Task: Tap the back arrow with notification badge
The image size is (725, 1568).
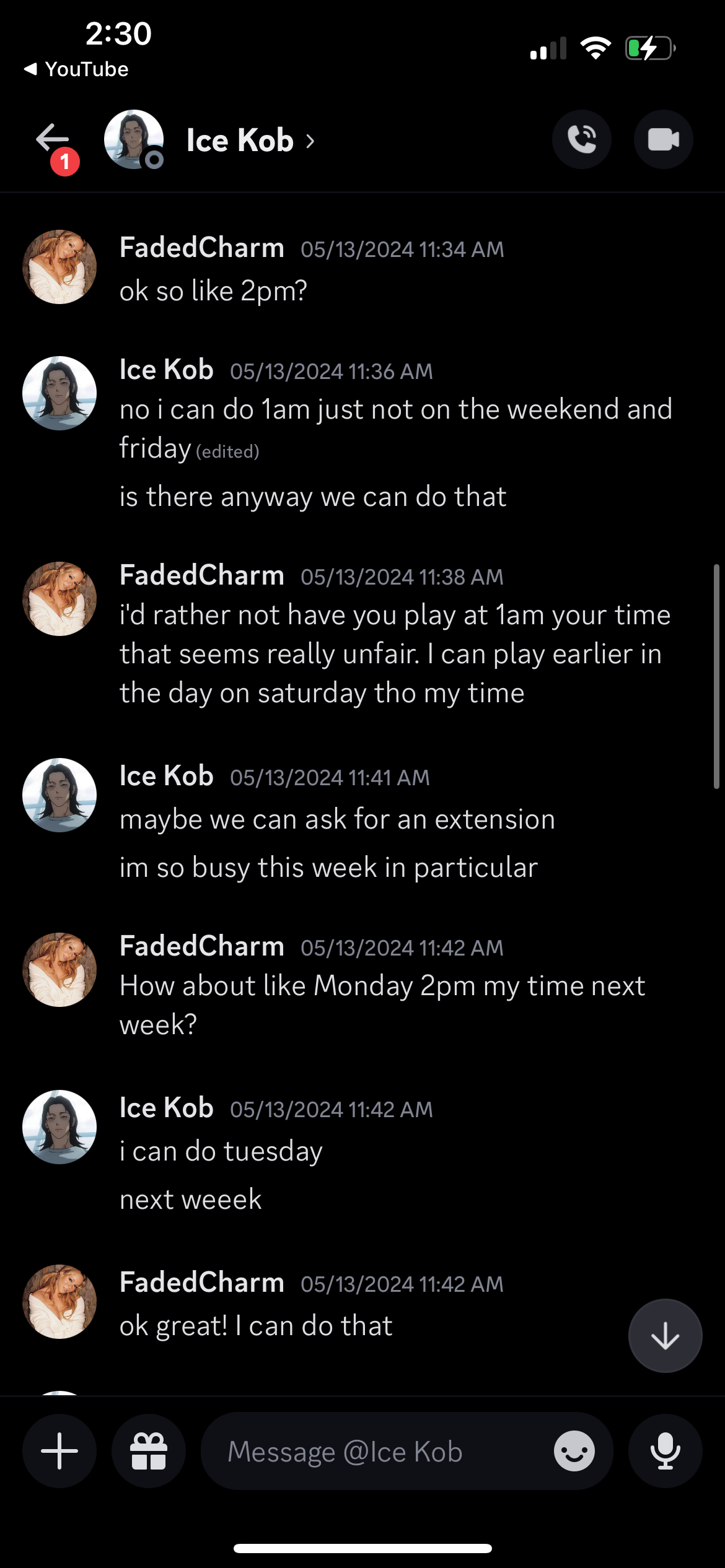Action: 56,147
